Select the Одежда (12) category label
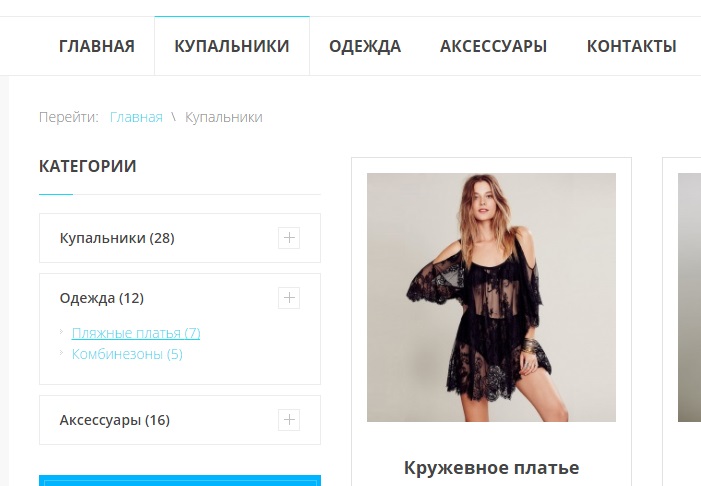Viewport: 701px width, 486px height. (x=101, y=298)
